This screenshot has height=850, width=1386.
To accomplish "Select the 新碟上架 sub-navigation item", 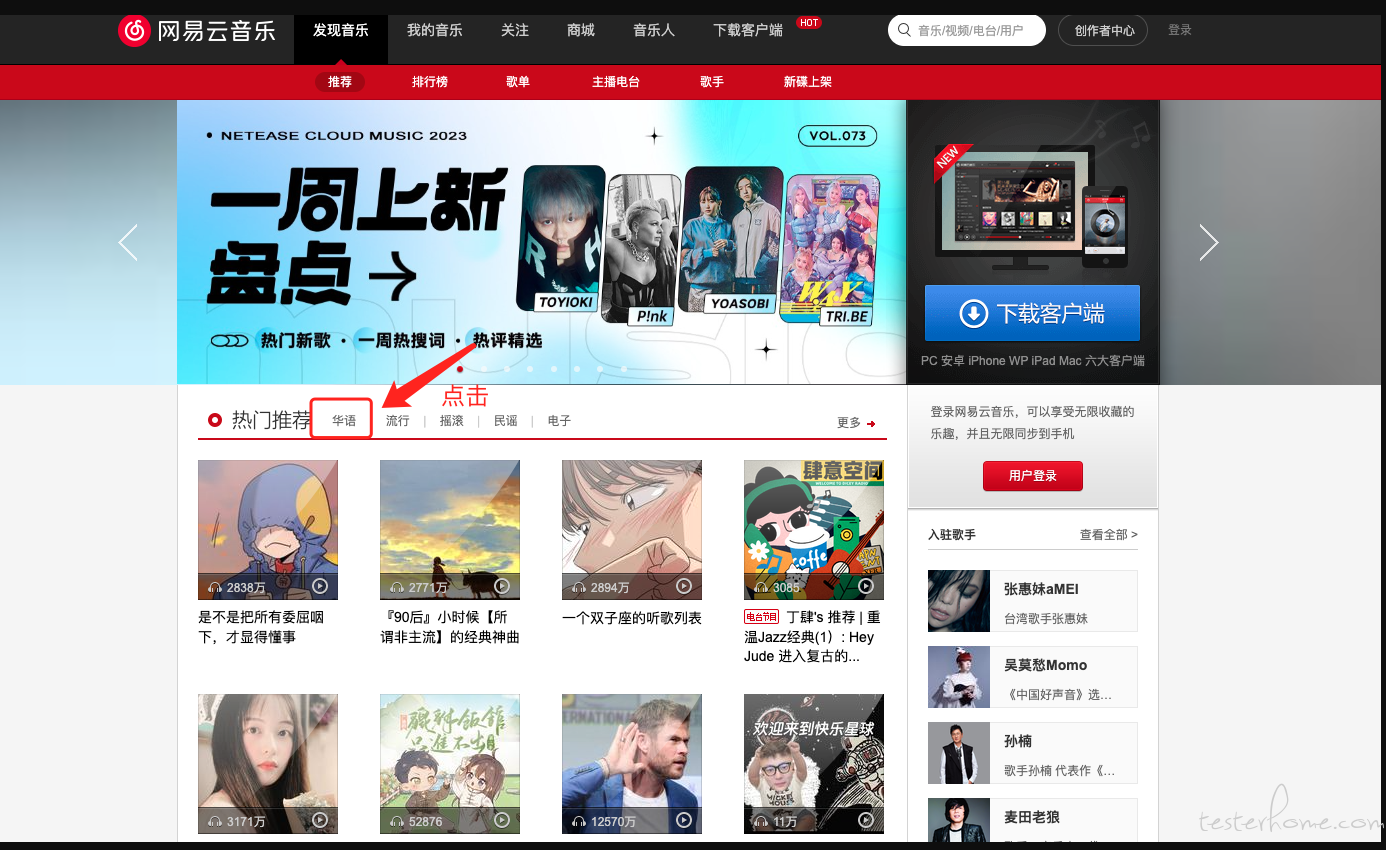I will click(x=808, y=82).
